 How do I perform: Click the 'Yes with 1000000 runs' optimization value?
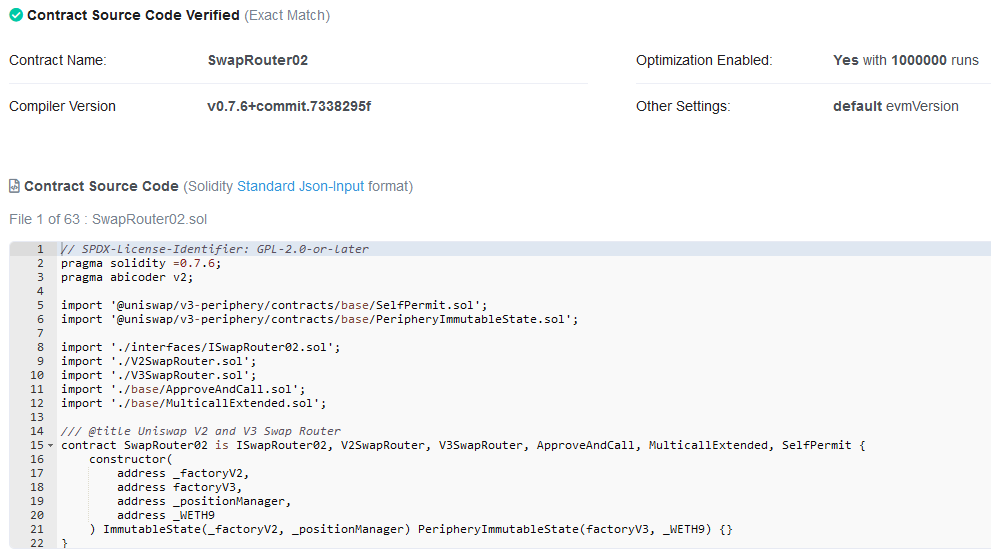[906, 60]
